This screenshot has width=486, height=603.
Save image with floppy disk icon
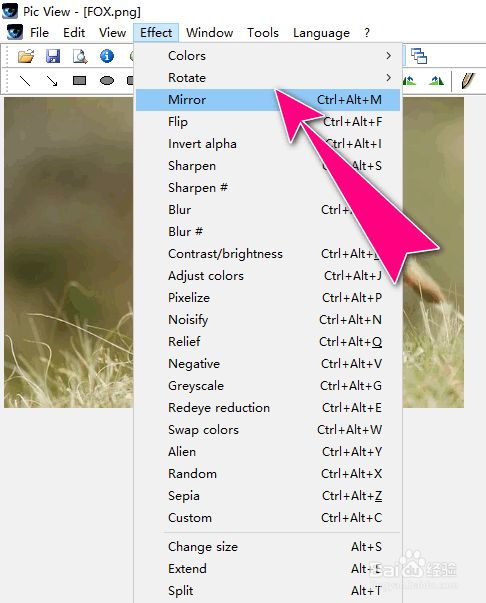pos(53,56)
